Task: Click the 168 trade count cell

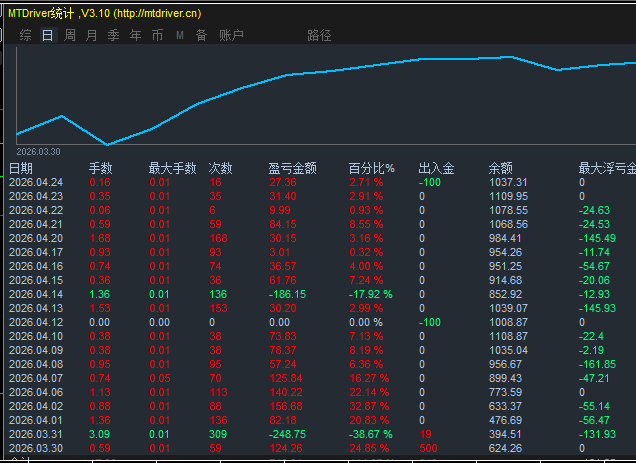Action: 218,238
